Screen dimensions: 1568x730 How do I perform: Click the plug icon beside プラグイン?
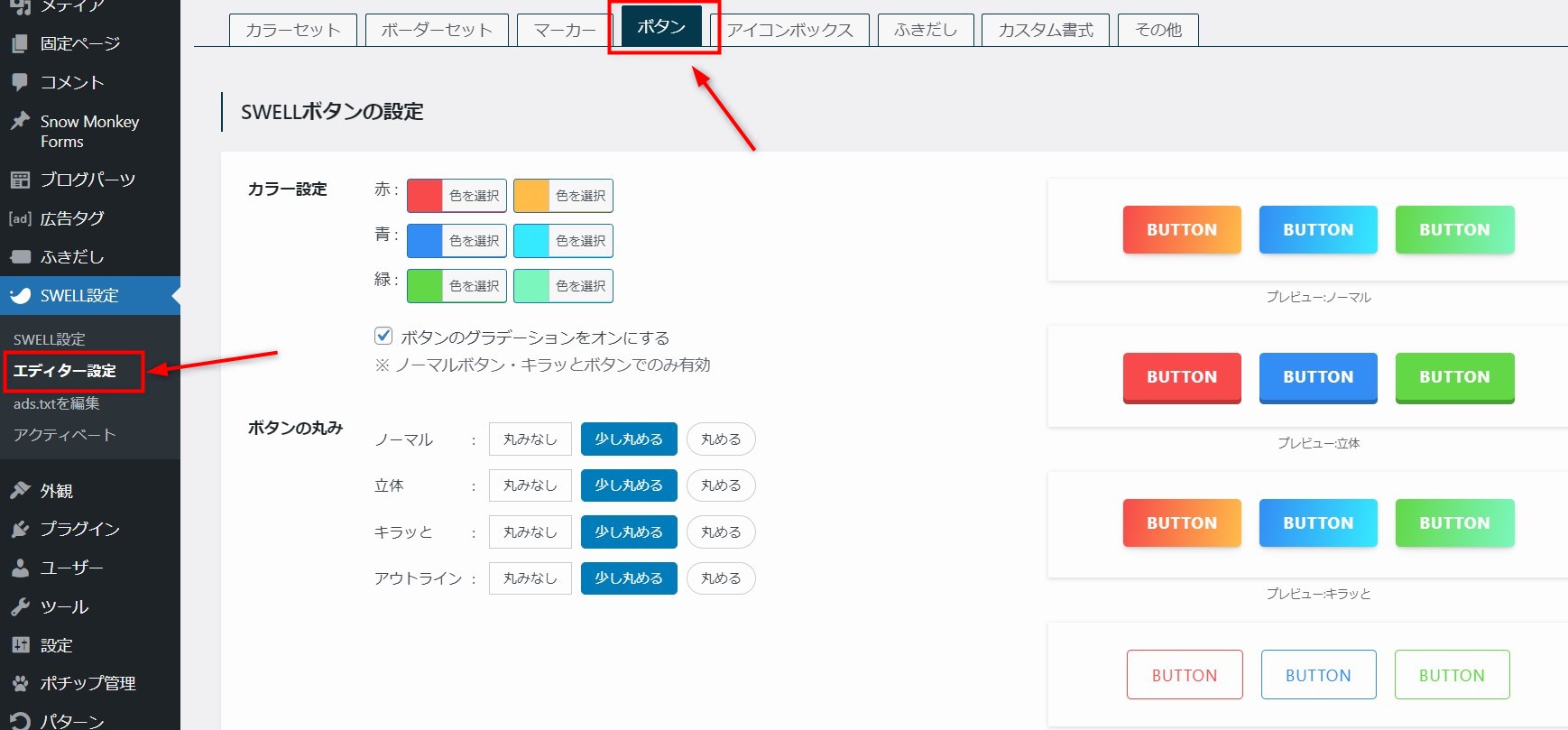(20, 529)
